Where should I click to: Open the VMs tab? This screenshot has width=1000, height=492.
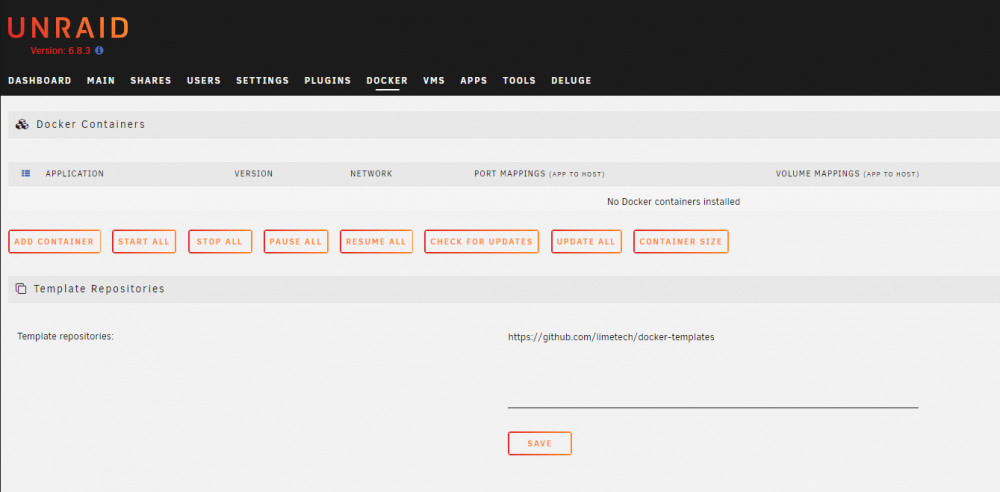pyautogui.click(x=434, y=81)
